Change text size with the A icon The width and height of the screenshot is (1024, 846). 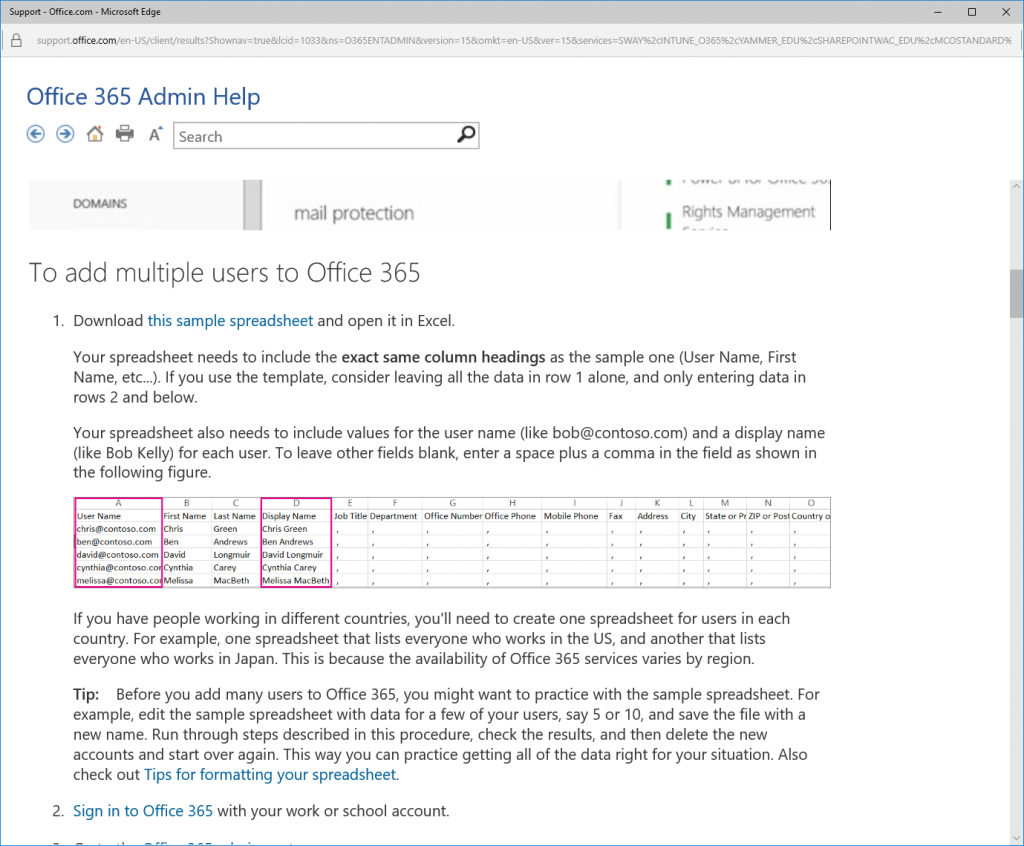(x=155, y=134)
